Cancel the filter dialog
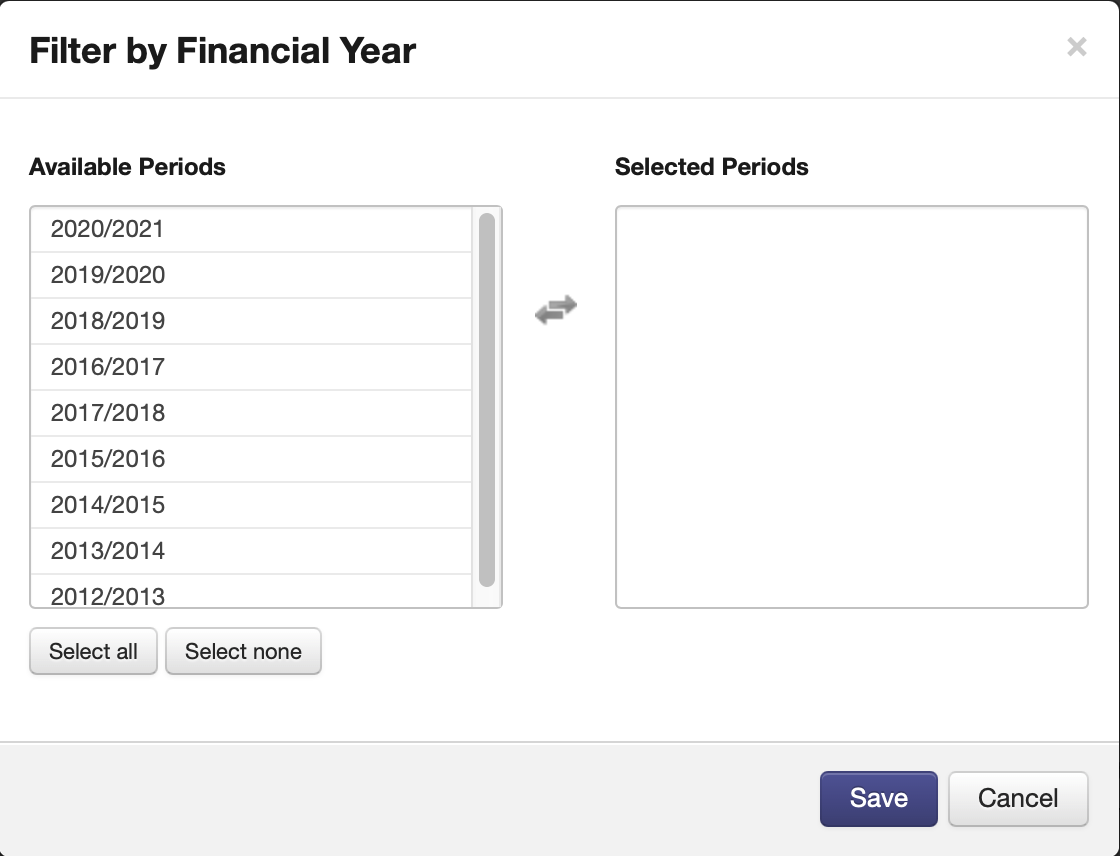The width and height of the screenshot is (1120, 856). 1017,798
